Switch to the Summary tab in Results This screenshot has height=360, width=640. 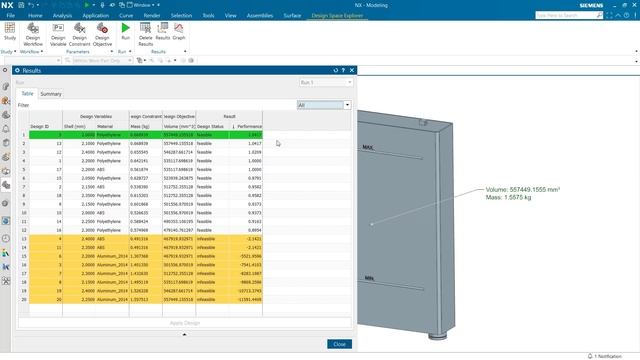(51, 94)
